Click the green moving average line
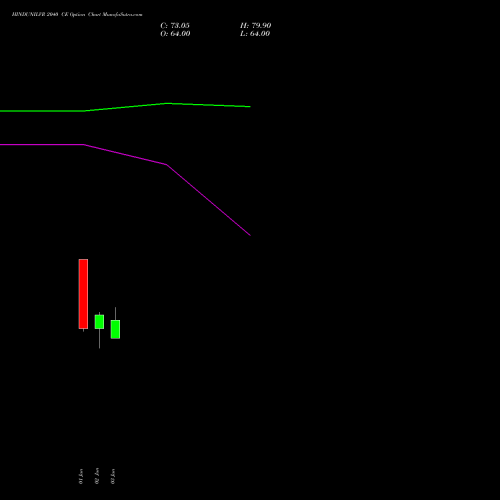 point(125,107)
